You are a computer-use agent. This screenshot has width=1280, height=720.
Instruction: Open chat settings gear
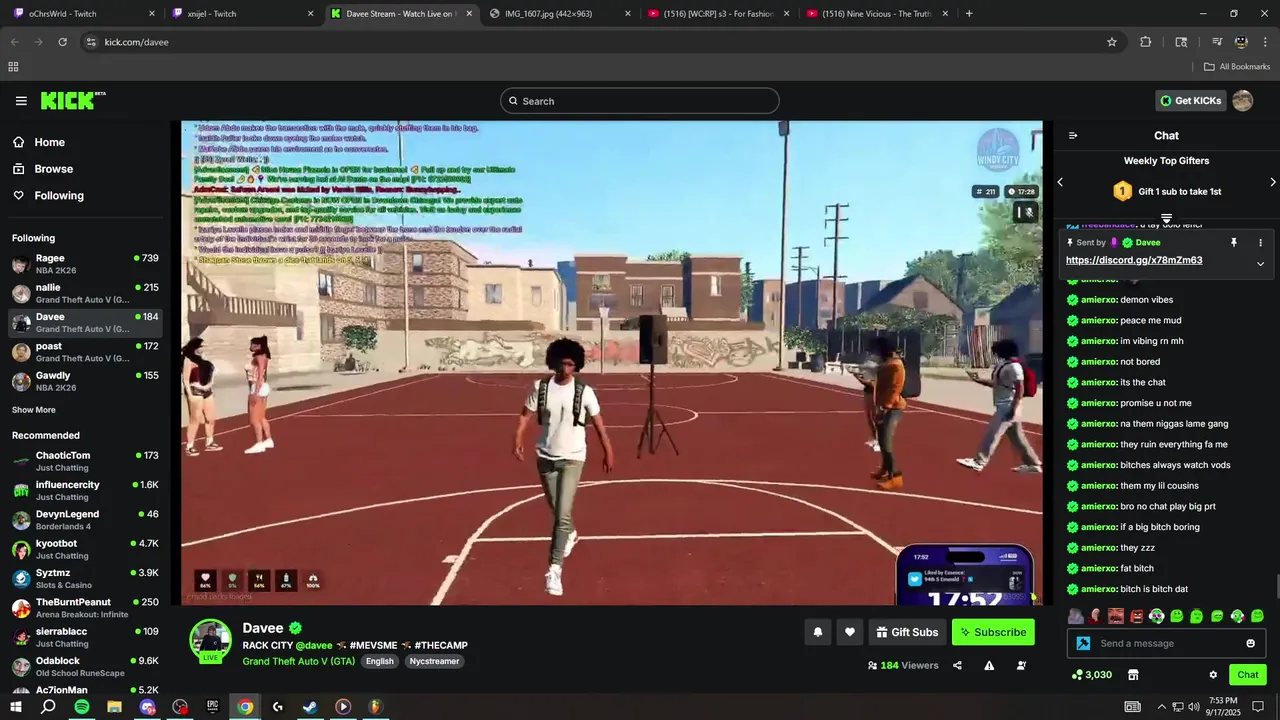1213,675
